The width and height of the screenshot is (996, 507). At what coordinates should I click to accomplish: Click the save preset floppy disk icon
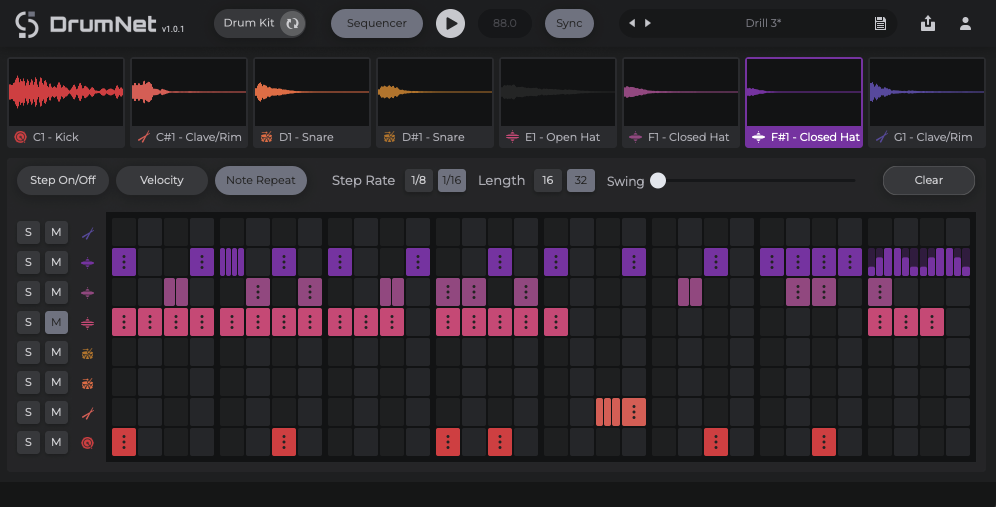[880, 24]
